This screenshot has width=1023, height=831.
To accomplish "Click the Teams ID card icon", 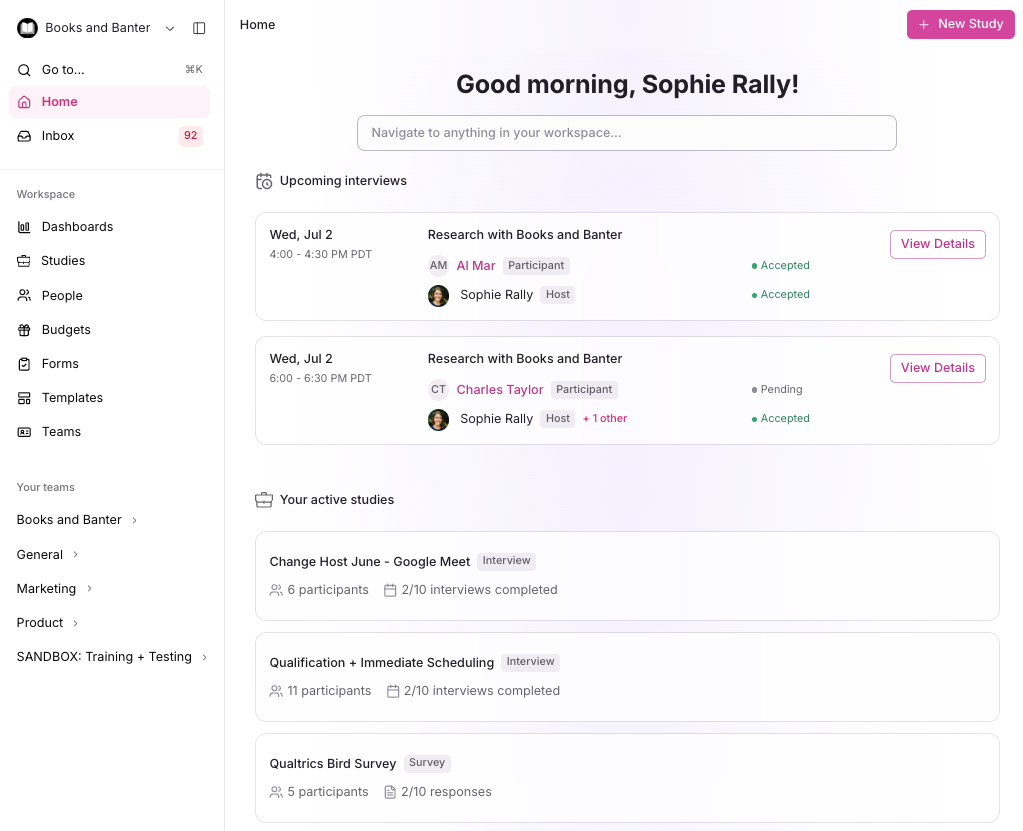I will click(24, 432).
